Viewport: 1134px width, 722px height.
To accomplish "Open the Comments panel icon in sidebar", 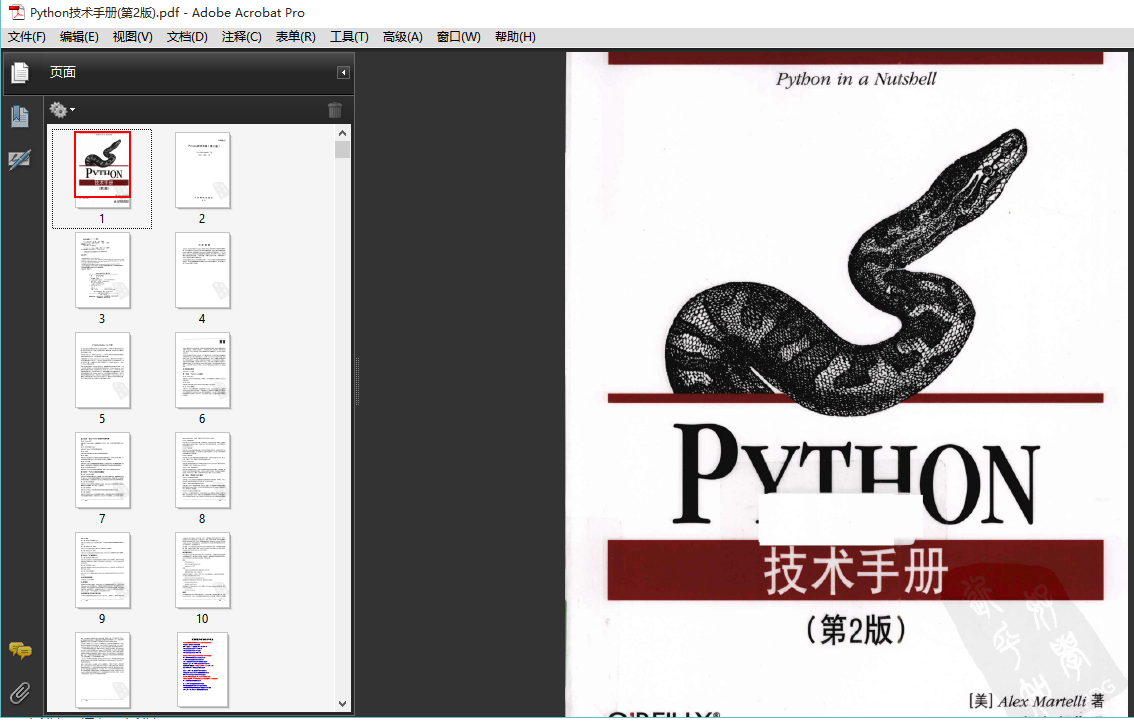I will (x=20, y=650).
